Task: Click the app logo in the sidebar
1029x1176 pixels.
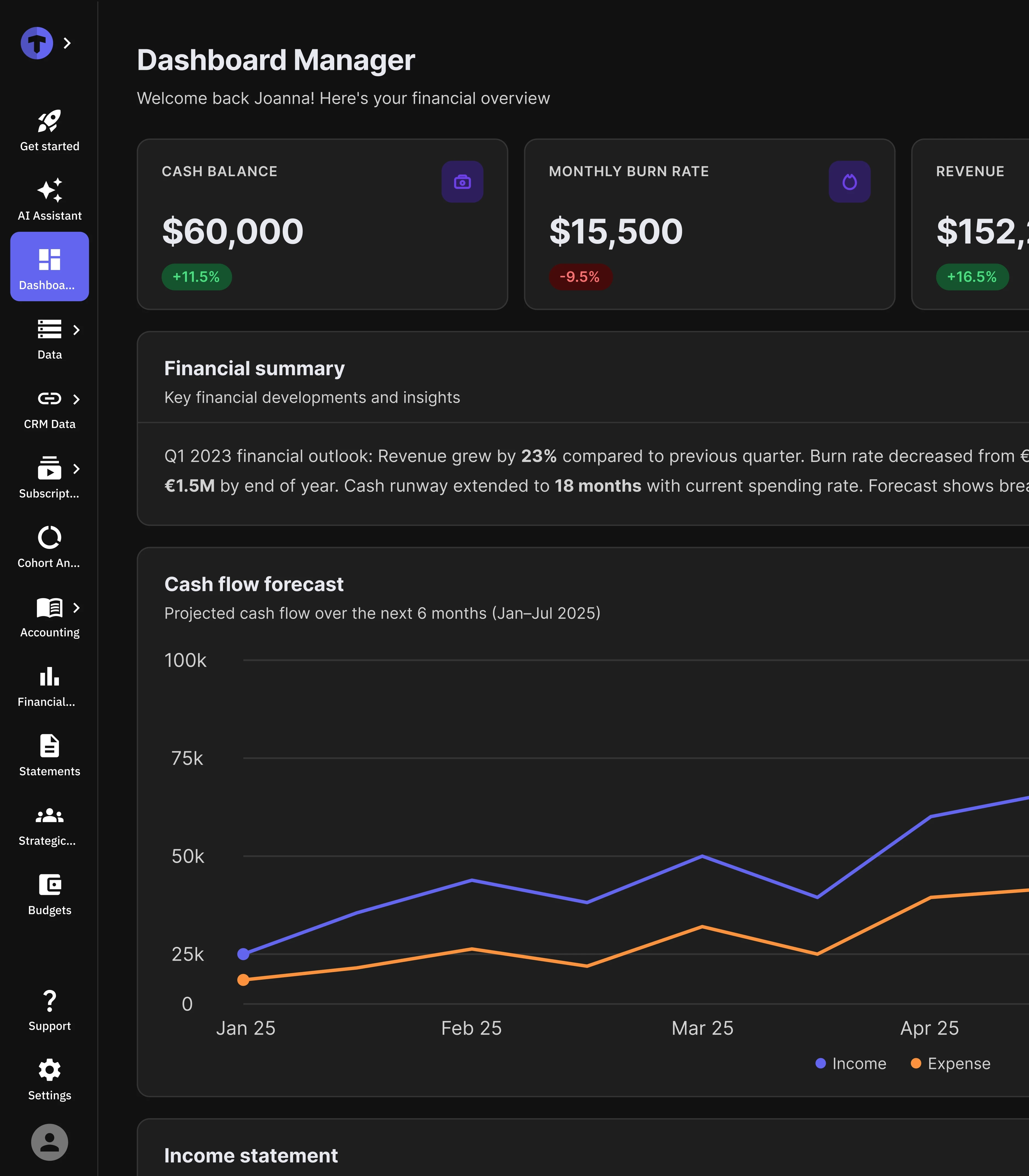Action: (37, 43)
